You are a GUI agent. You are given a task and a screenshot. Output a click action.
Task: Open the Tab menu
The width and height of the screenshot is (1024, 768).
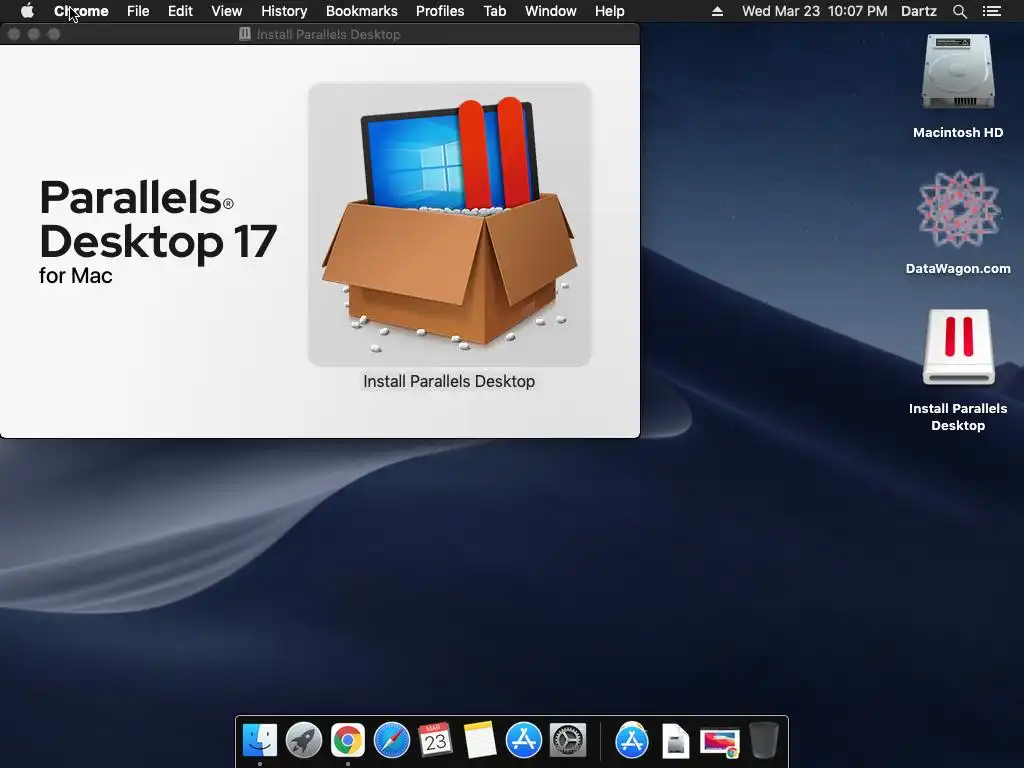pos(495,11)
